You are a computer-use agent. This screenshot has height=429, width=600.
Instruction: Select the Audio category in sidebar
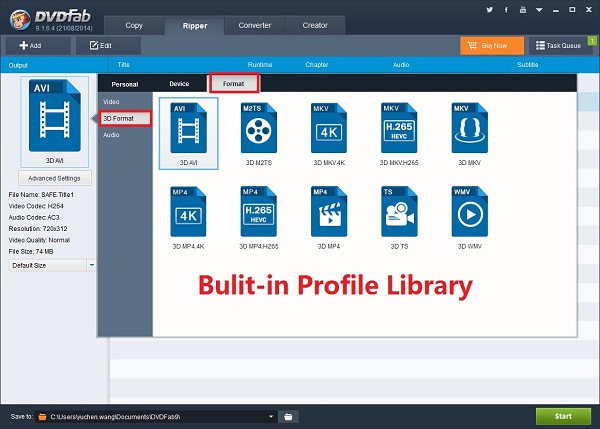point(111,135)
